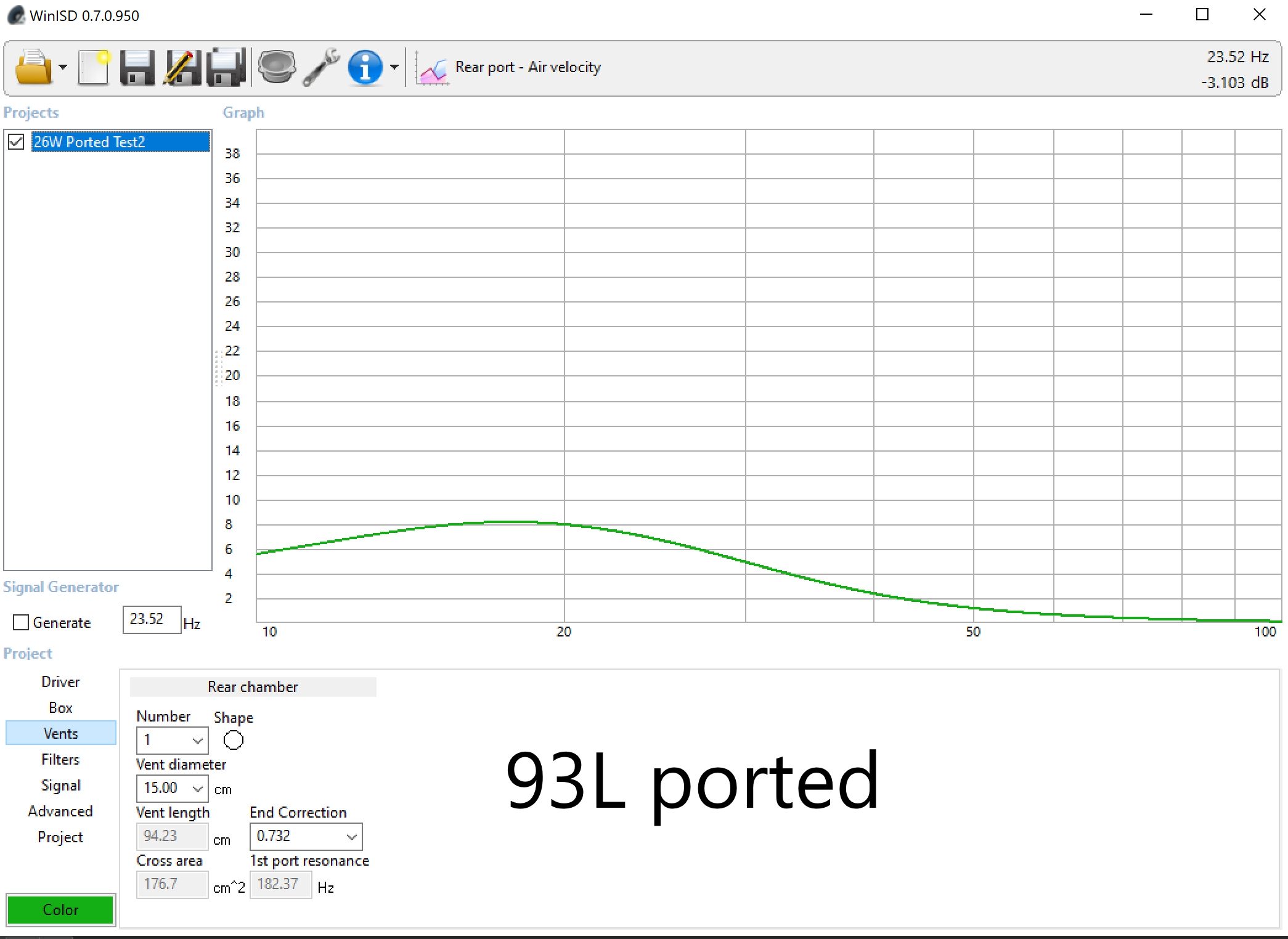Minimize the WinISD window

(x=1146, y=15)
